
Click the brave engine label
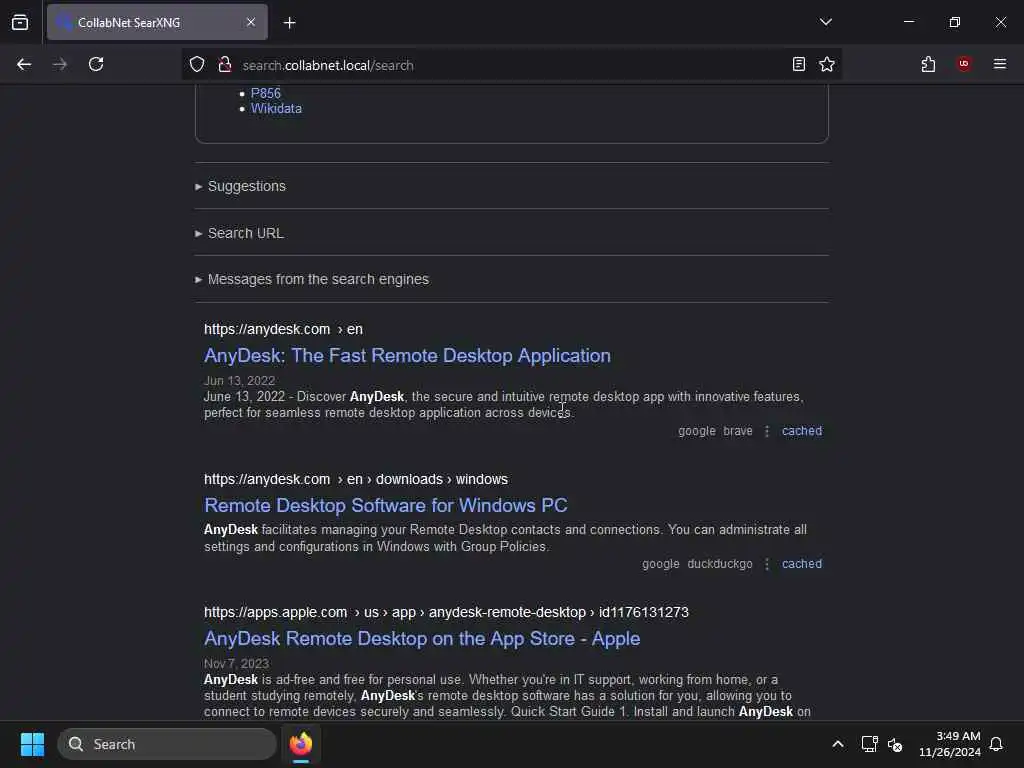[x=738, y=431]
